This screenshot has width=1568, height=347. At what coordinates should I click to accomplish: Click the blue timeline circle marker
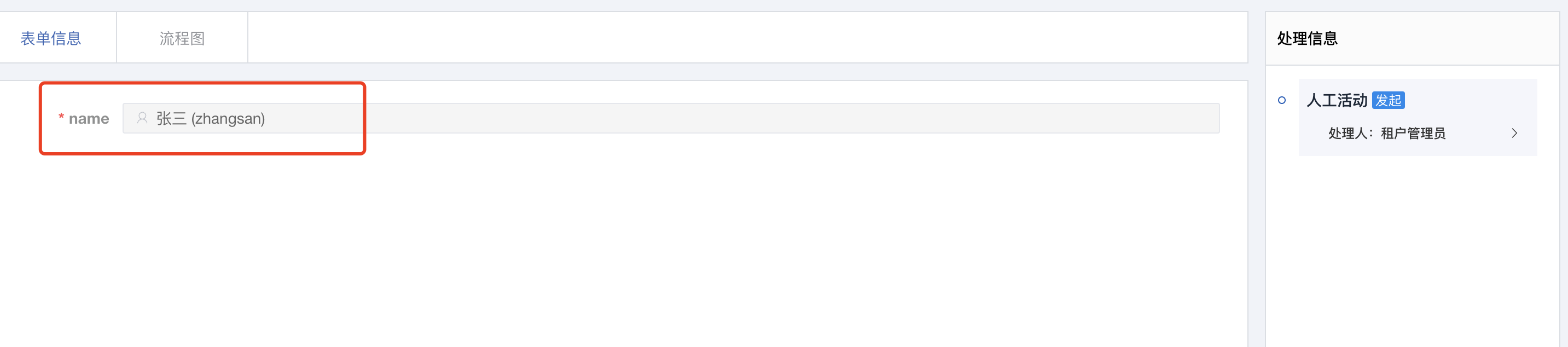pos(1281,101)
